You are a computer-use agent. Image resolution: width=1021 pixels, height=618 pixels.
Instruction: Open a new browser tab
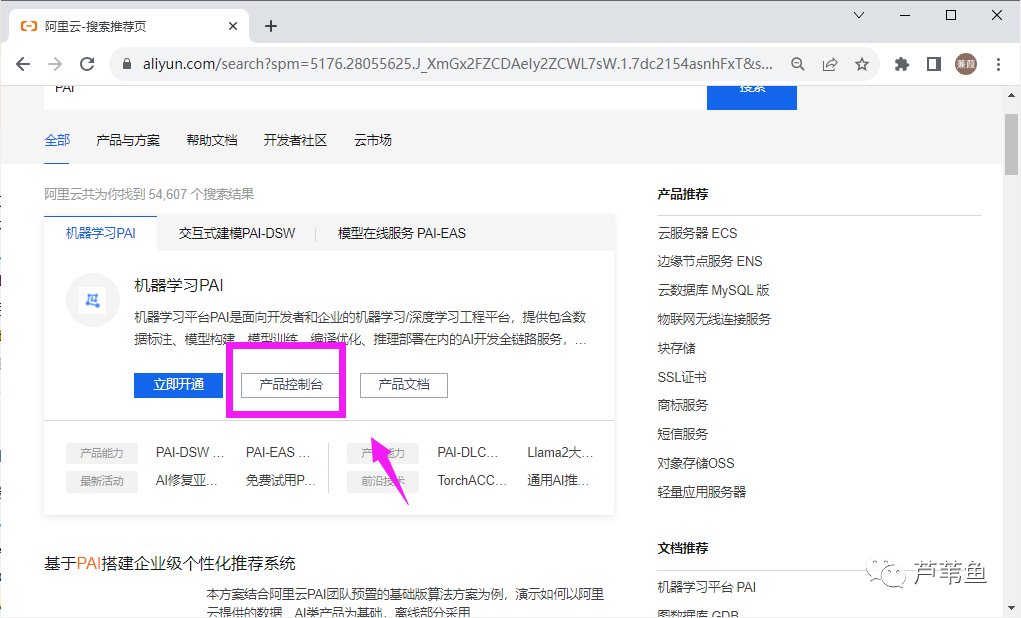pos(271,26)
